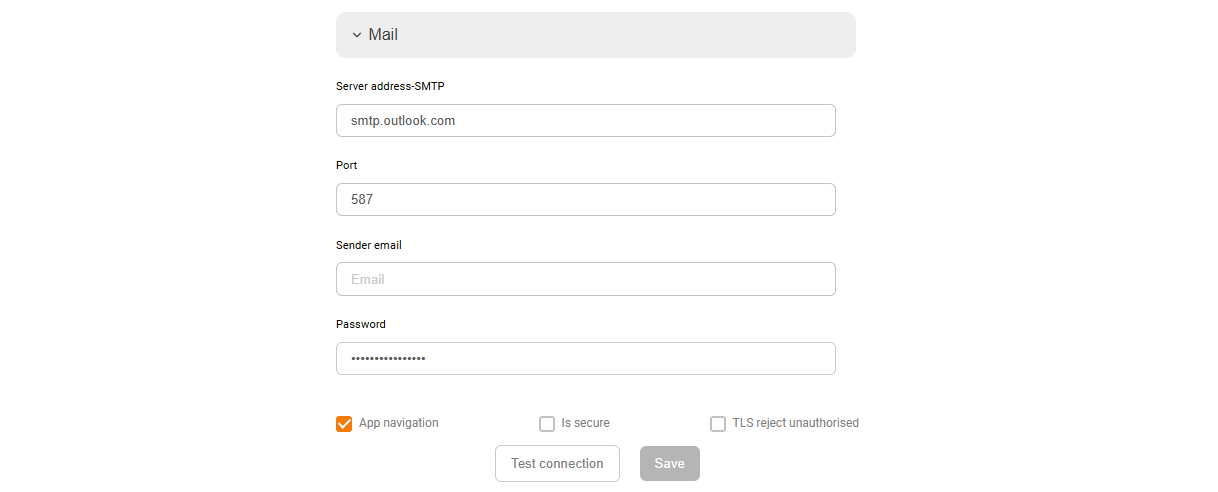Click the Server address-SMTP input field
Viewport: 1218px width, 492px height.
point(585,120)
